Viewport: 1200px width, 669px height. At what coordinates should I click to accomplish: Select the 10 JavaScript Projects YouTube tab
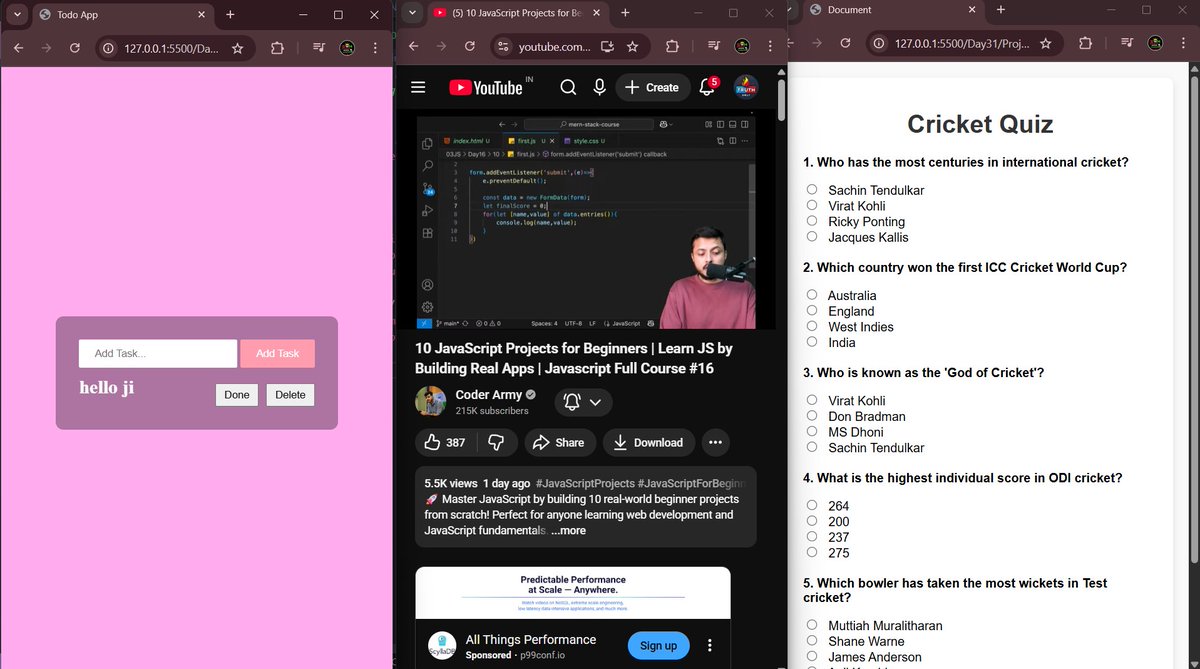click(517, 13)
